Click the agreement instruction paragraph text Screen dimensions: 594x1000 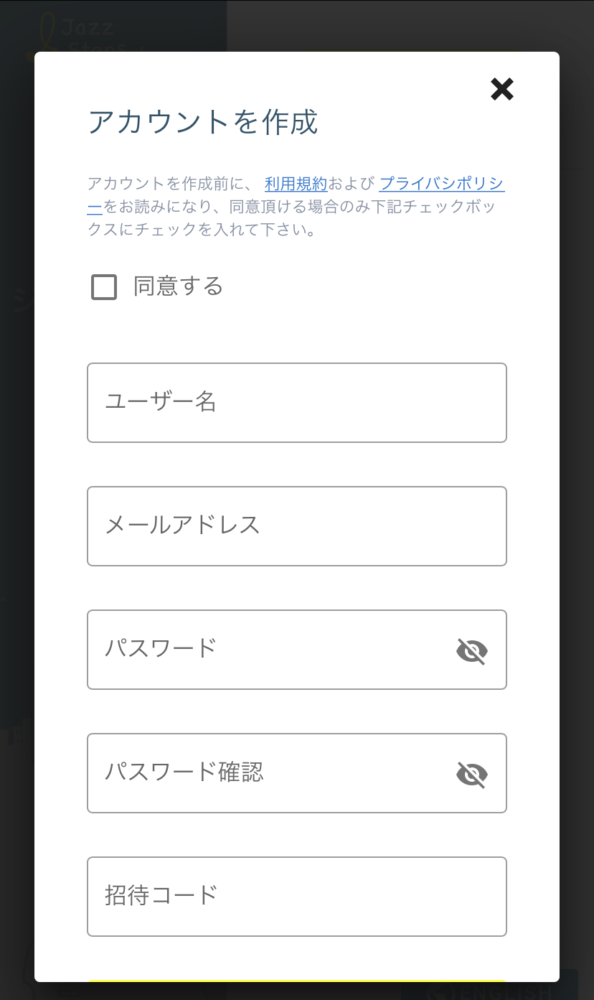296,207
